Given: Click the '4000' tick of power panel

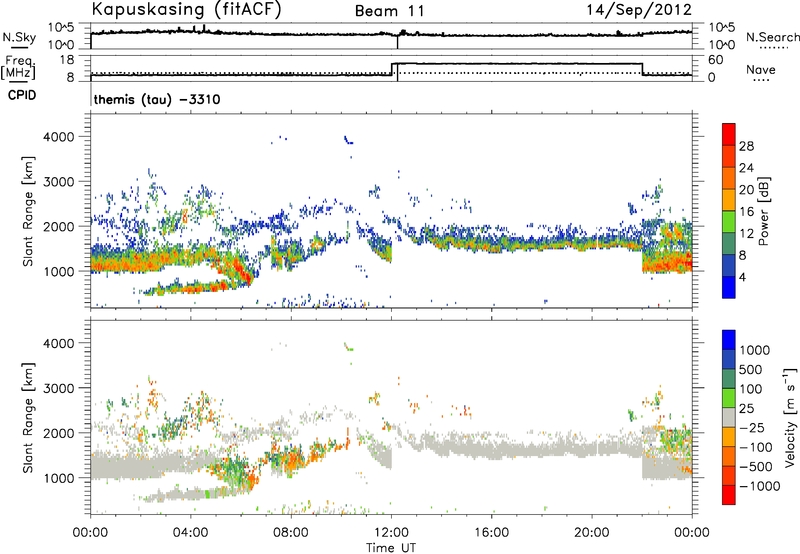Looking at the screenshot, I should (58, 137).
